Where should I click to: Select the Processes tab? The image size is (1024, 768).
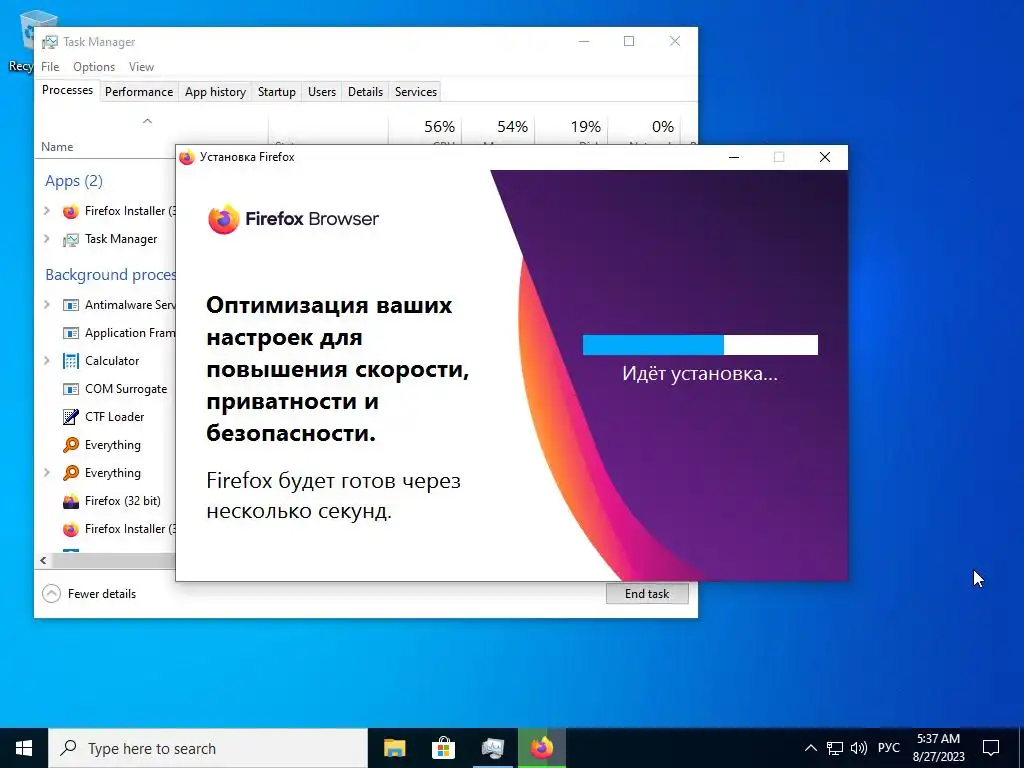pos(67,90)
